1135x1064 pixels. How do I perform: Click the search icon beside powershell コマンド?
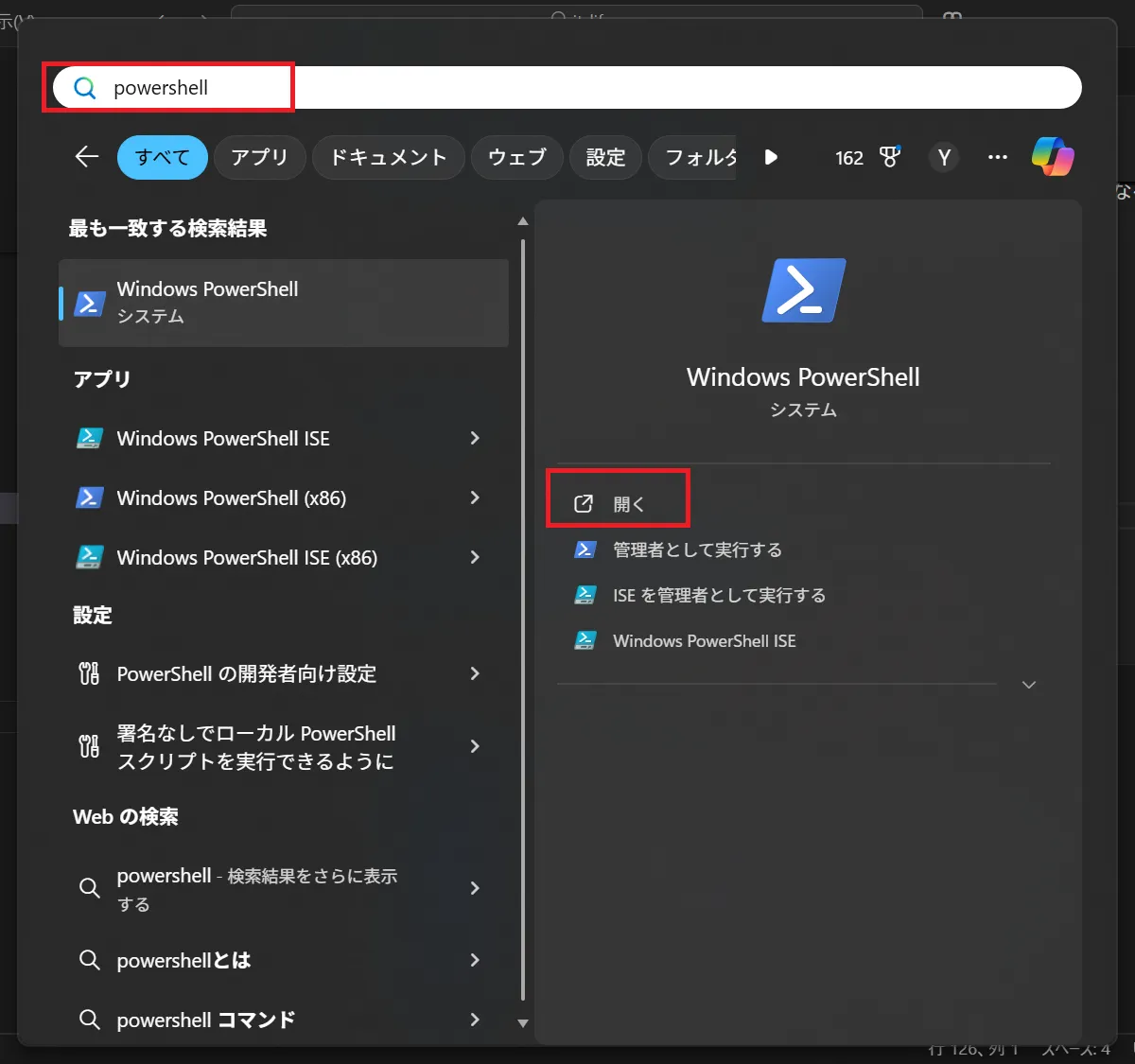[89, 1020]
